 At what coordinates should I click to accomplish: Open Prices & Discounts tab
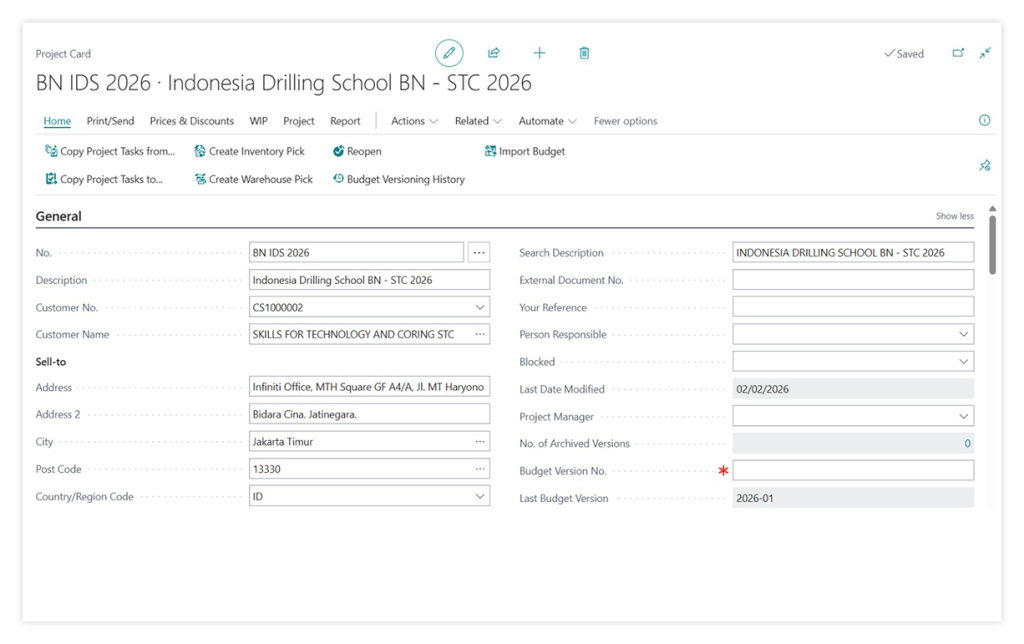pyautogui.click(x=191, y=121)
